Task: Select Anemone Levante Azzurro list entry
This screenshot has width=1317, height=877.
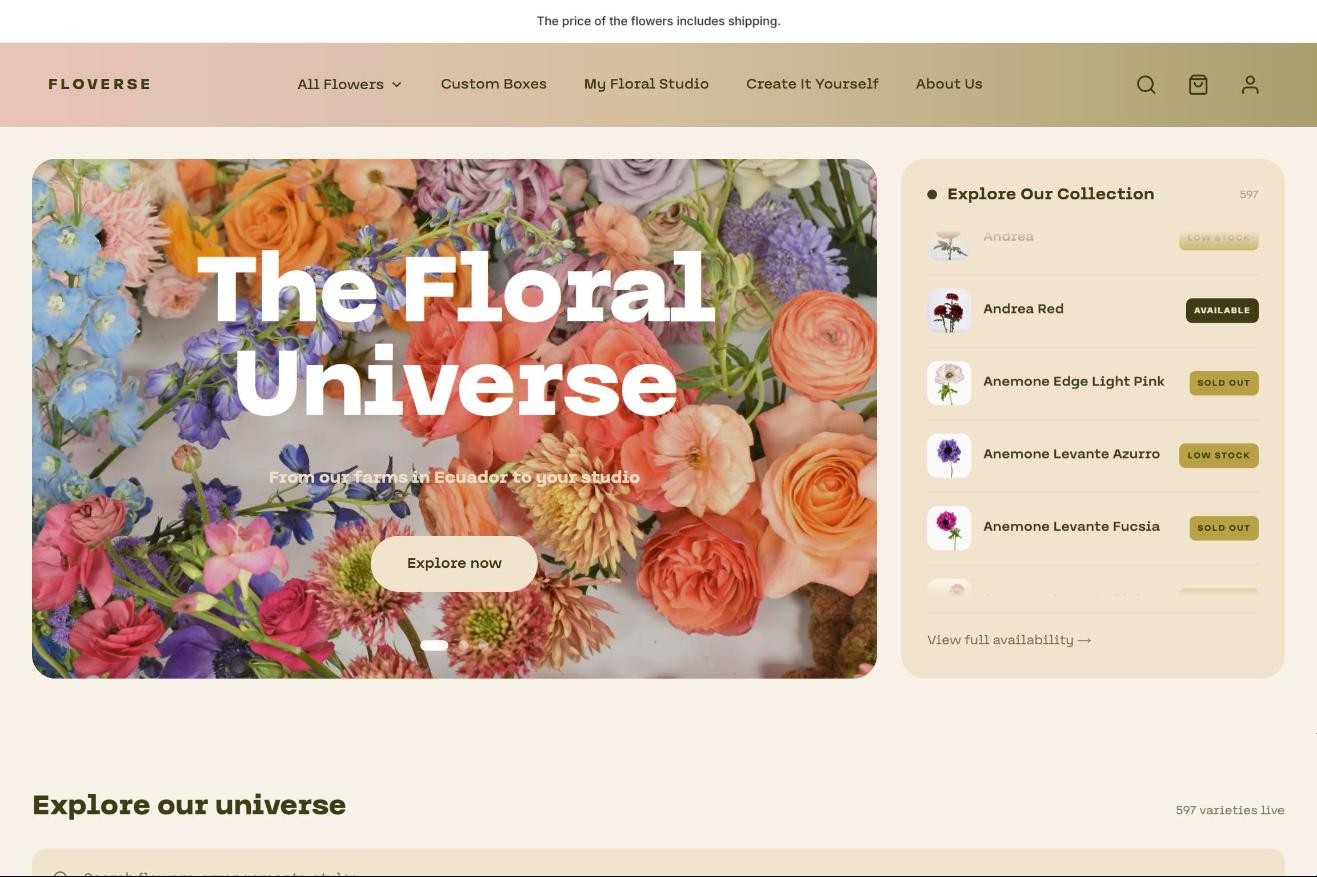Action: click(1071, 454)
